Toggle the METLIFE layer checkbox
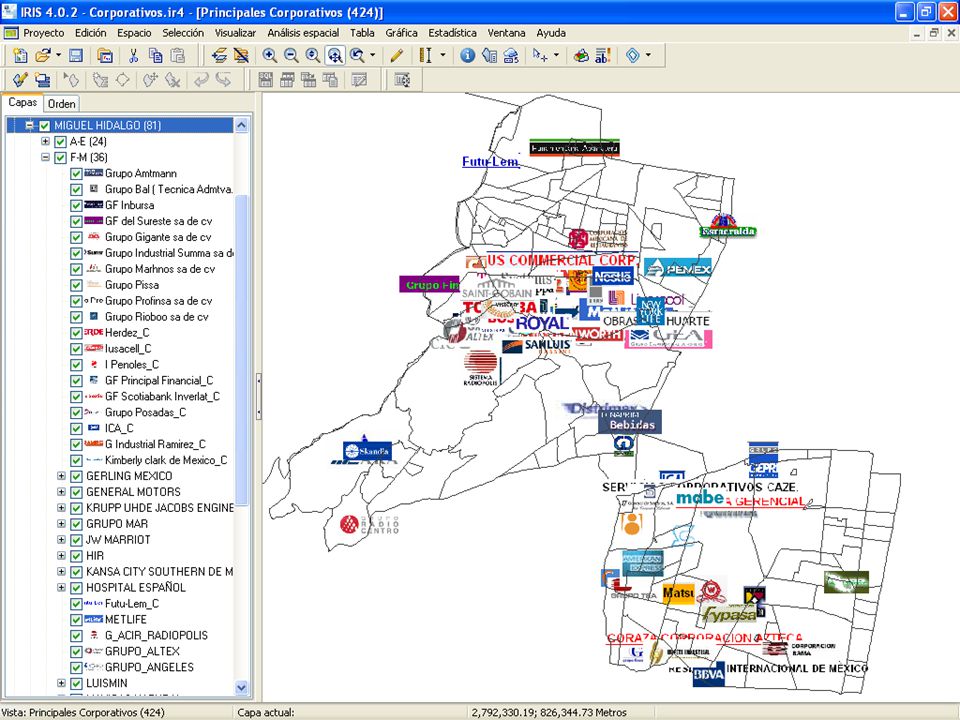Screen dimensions: 960x720 76,619
